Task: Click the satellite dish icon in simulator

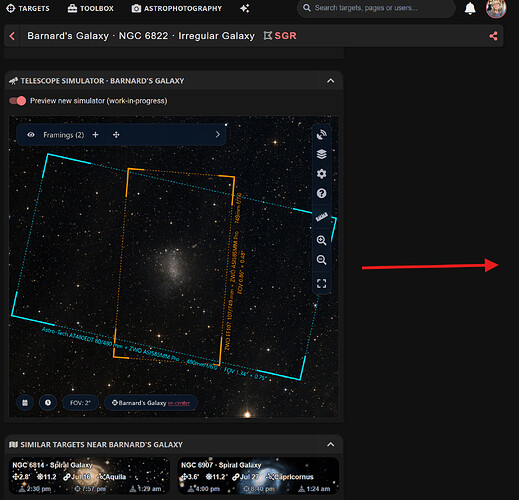Action: pos(321,134)
